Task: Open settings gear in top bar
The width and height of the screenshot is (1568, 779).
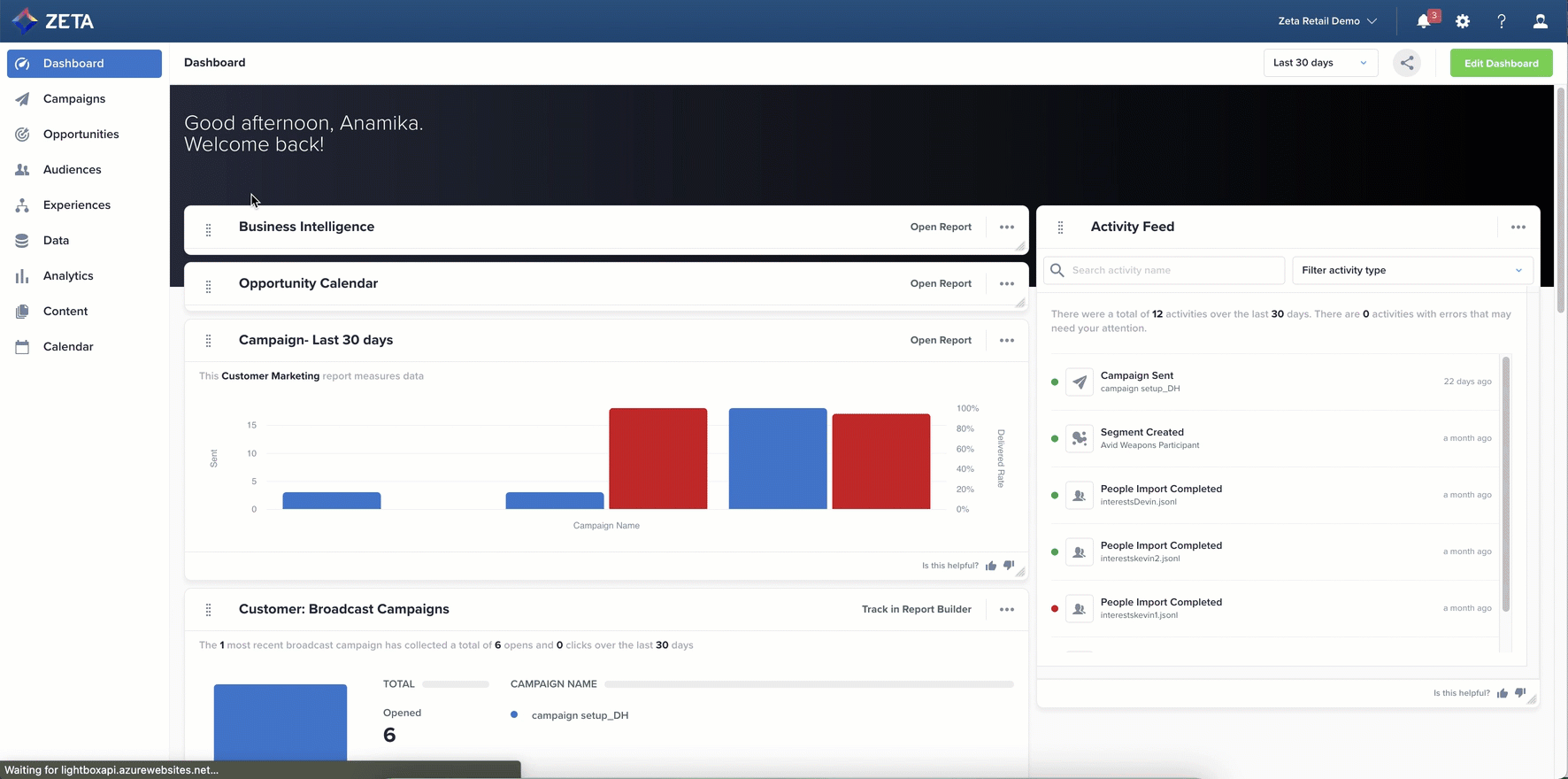Action: pos(1463,21)
